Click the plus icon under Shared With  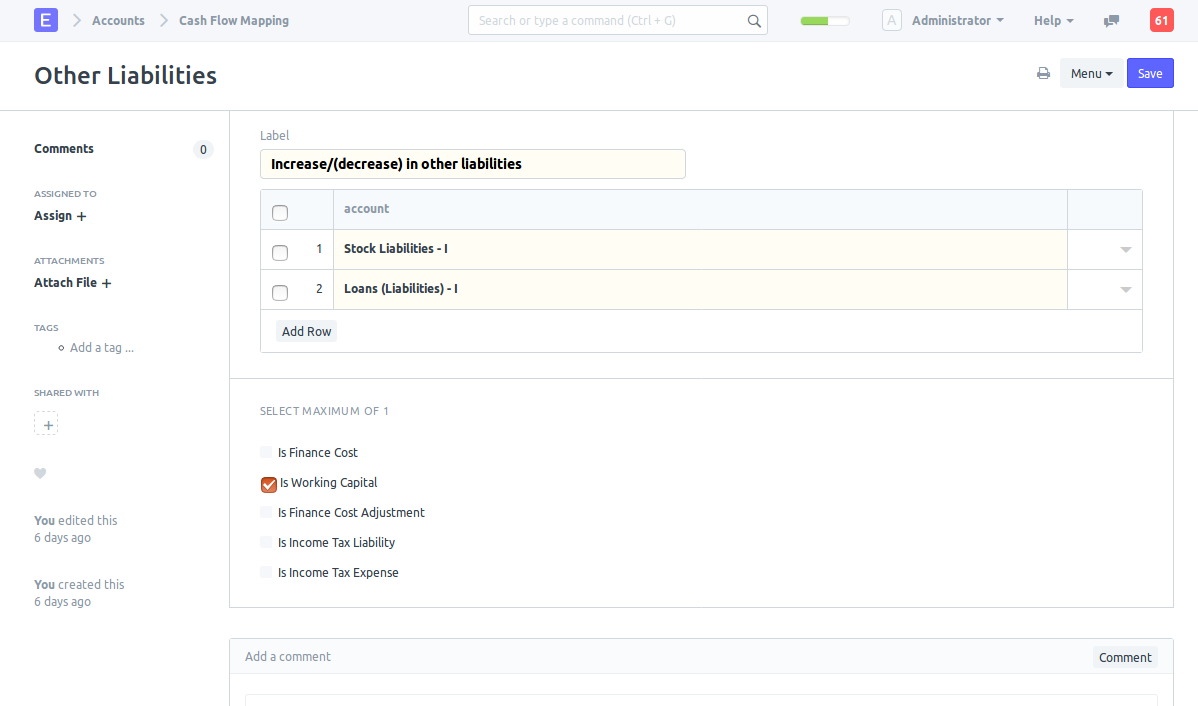[46, 424]
